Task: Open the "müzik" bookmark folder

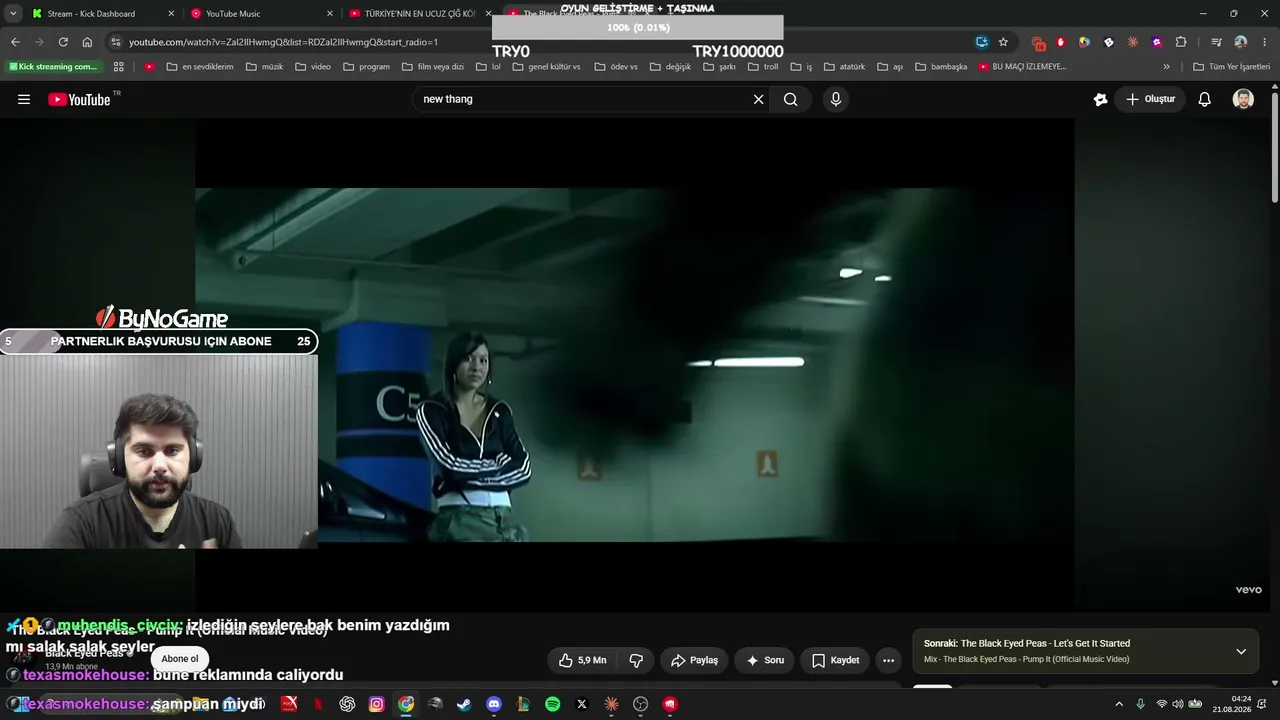Action: [x=265, y=67]
